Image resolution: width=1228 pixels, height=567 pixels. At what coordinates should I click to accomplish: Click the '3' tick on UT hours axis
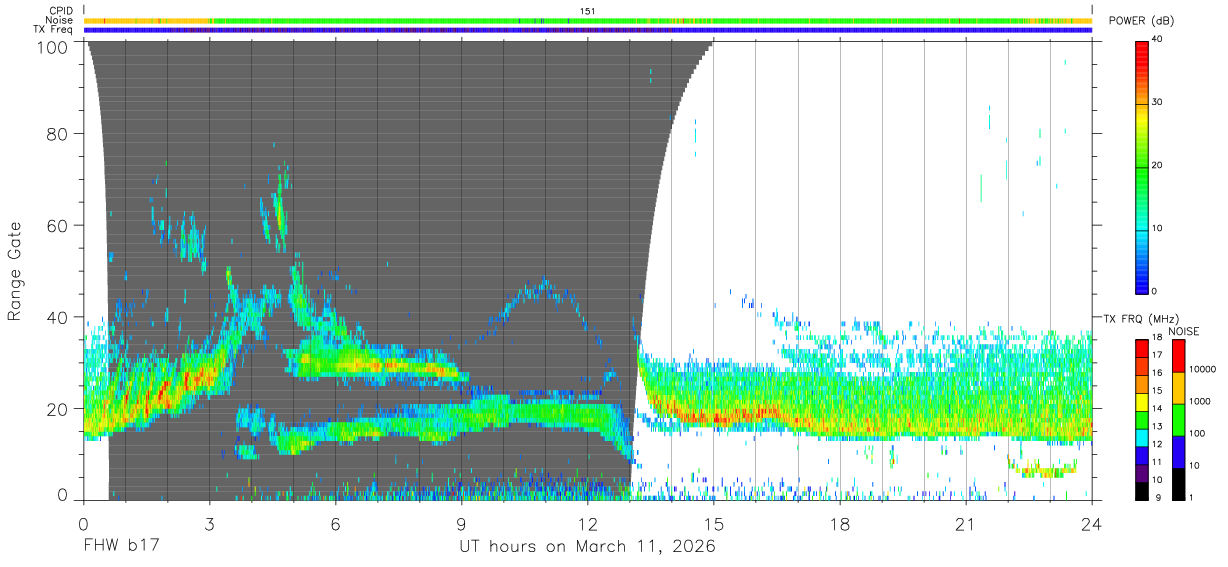click(x=210, y=523)
